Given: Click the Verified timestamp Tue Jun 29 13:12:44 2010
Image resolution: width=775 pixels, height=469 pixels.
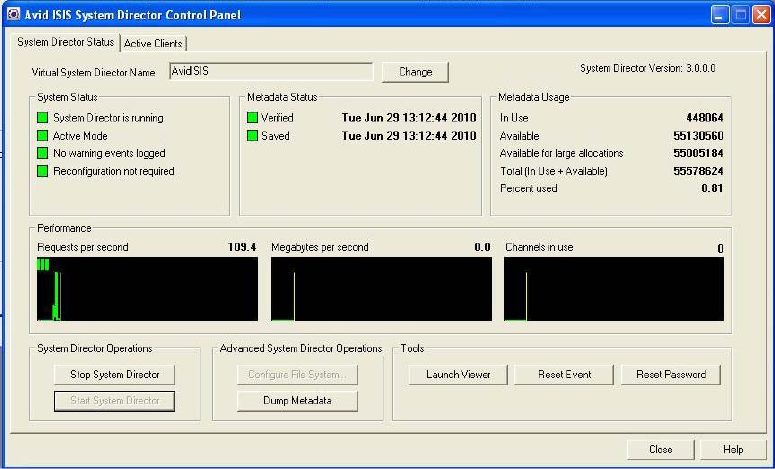Looking at the screenshot, I should point(409,118).
